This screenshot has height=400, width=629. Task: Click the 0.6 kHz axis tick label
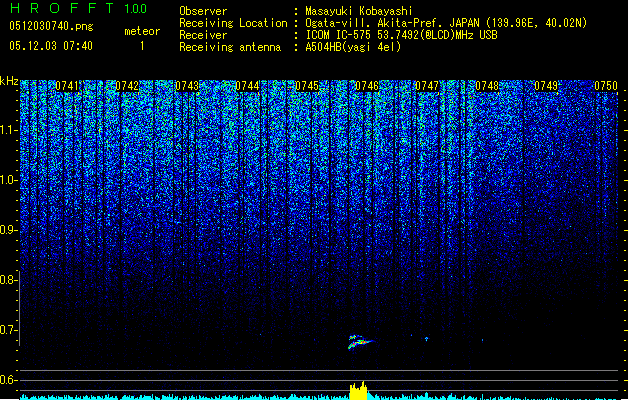pyautogui.click(x=8, y=380)
